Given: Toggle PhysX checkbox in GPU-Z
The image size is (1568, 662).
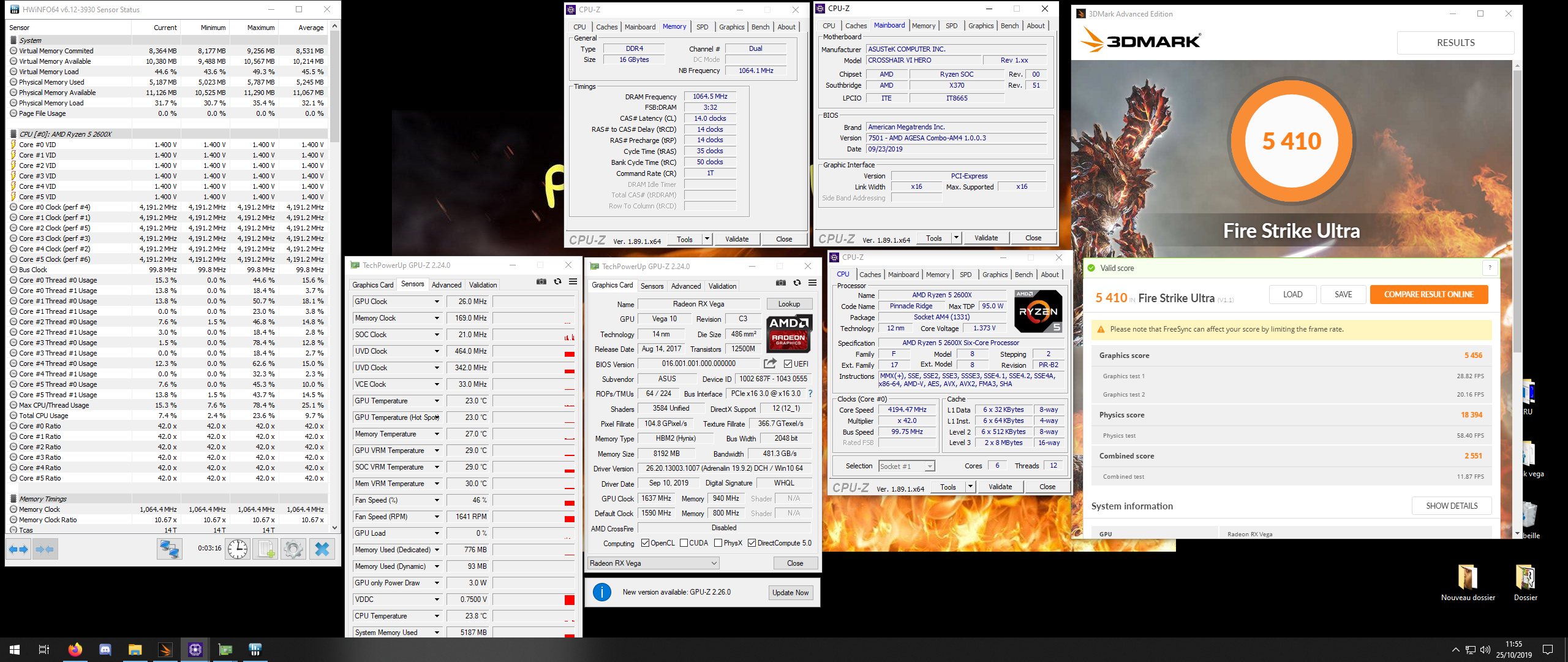Looking at the screenshot, I should coord(718,543).
